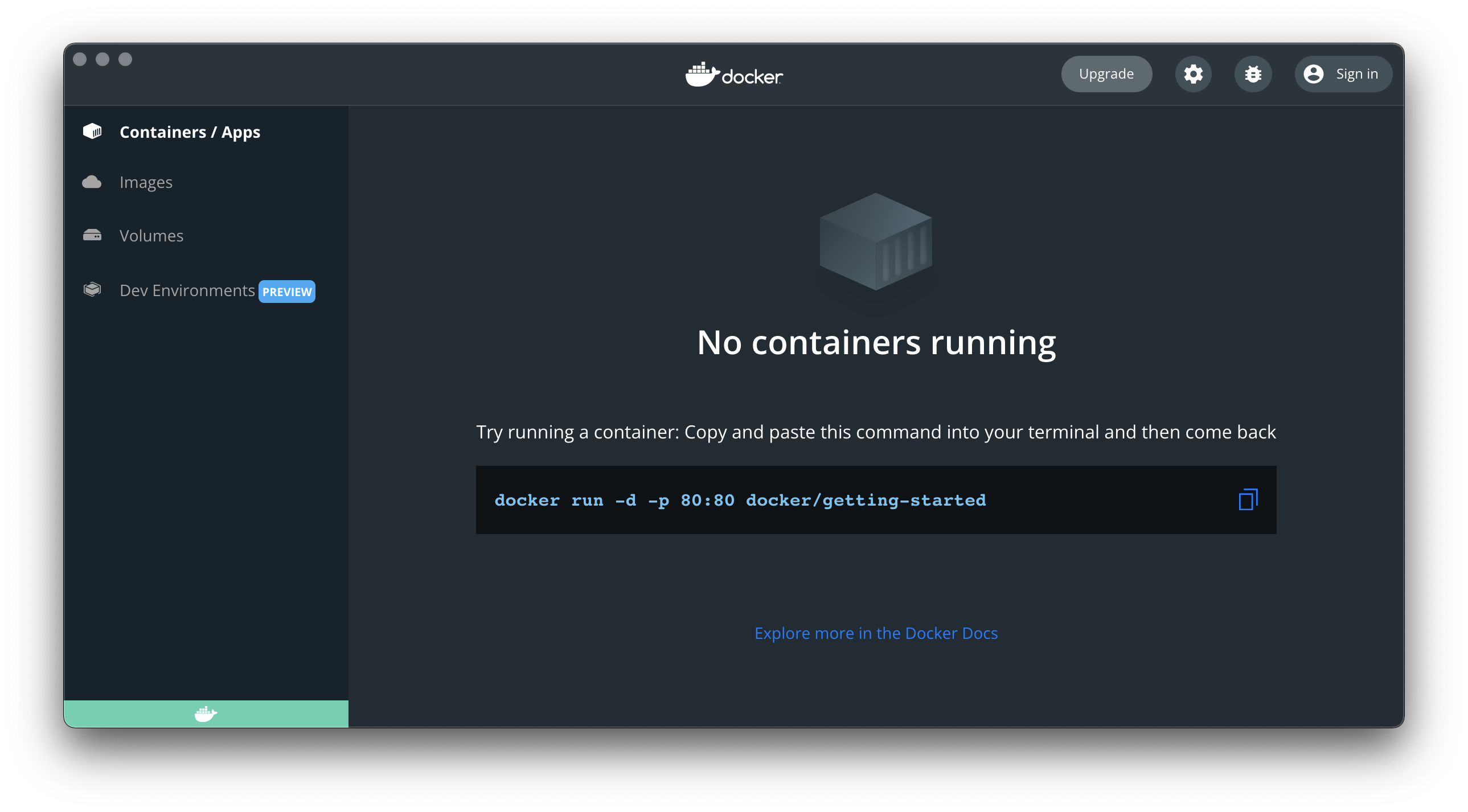
Task: Click the Dev Environments sidebar icon
Action: [x=92, y=289]
